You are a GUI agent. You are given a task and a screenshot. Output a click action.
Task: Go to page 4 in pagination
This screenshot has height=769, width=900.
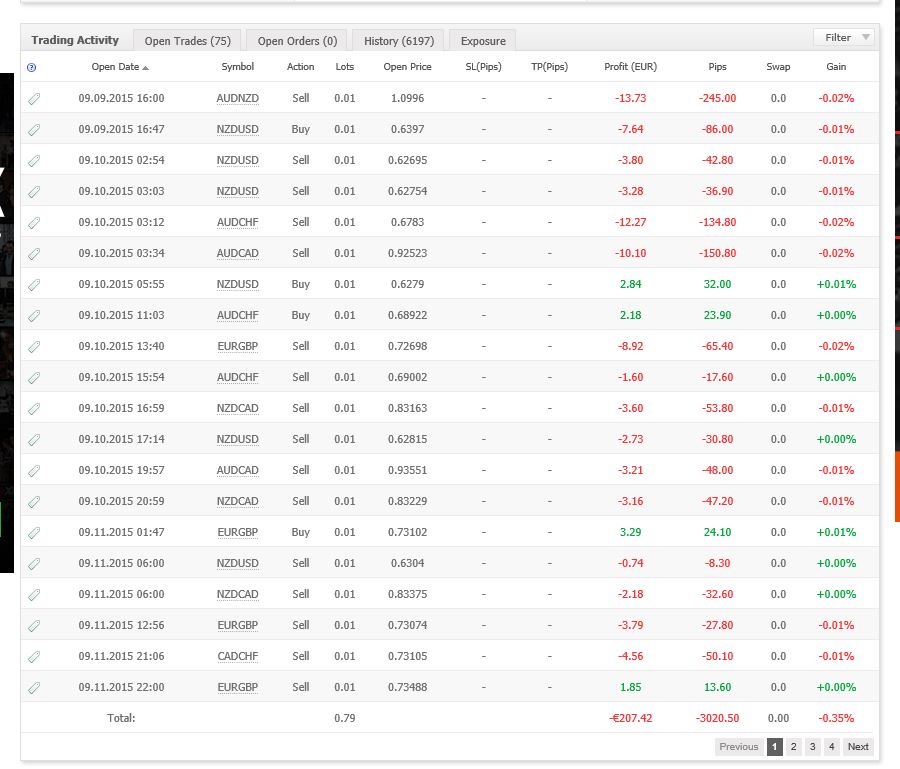[831, 747]
